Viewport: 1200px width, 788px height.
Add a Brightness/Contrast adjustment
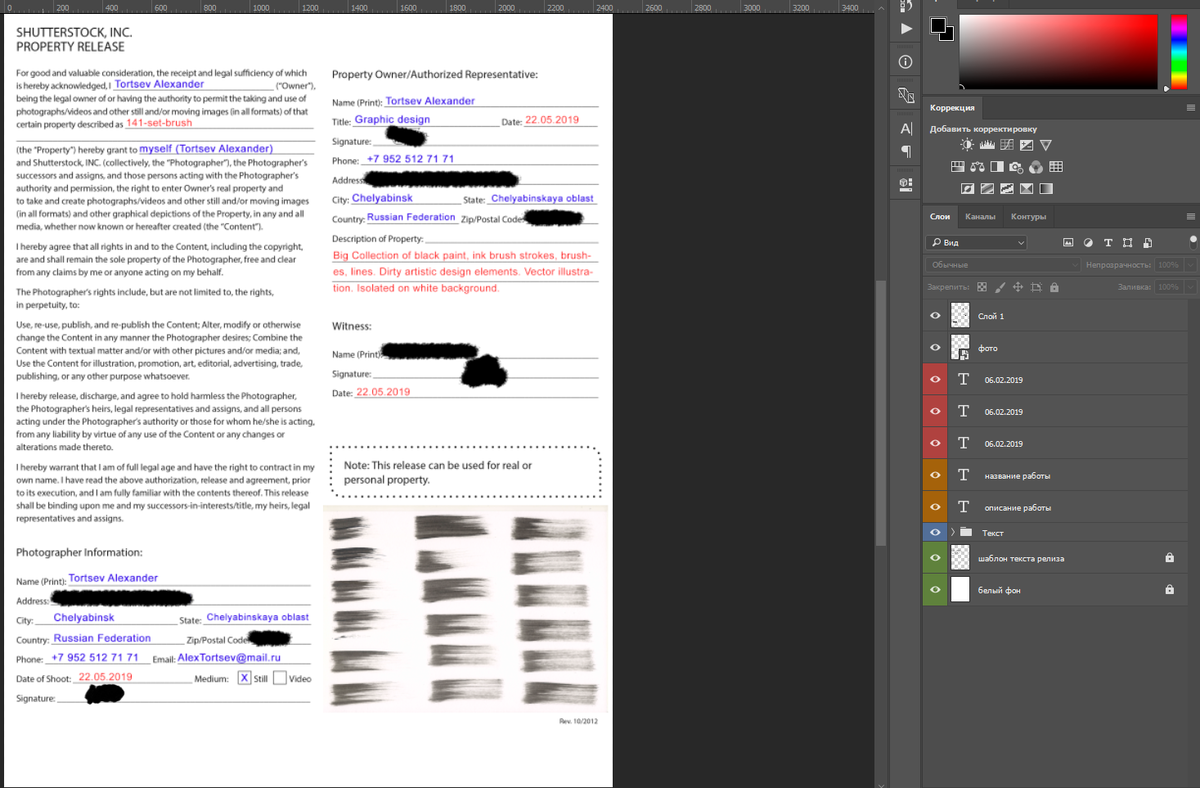(x=967, y=145)
